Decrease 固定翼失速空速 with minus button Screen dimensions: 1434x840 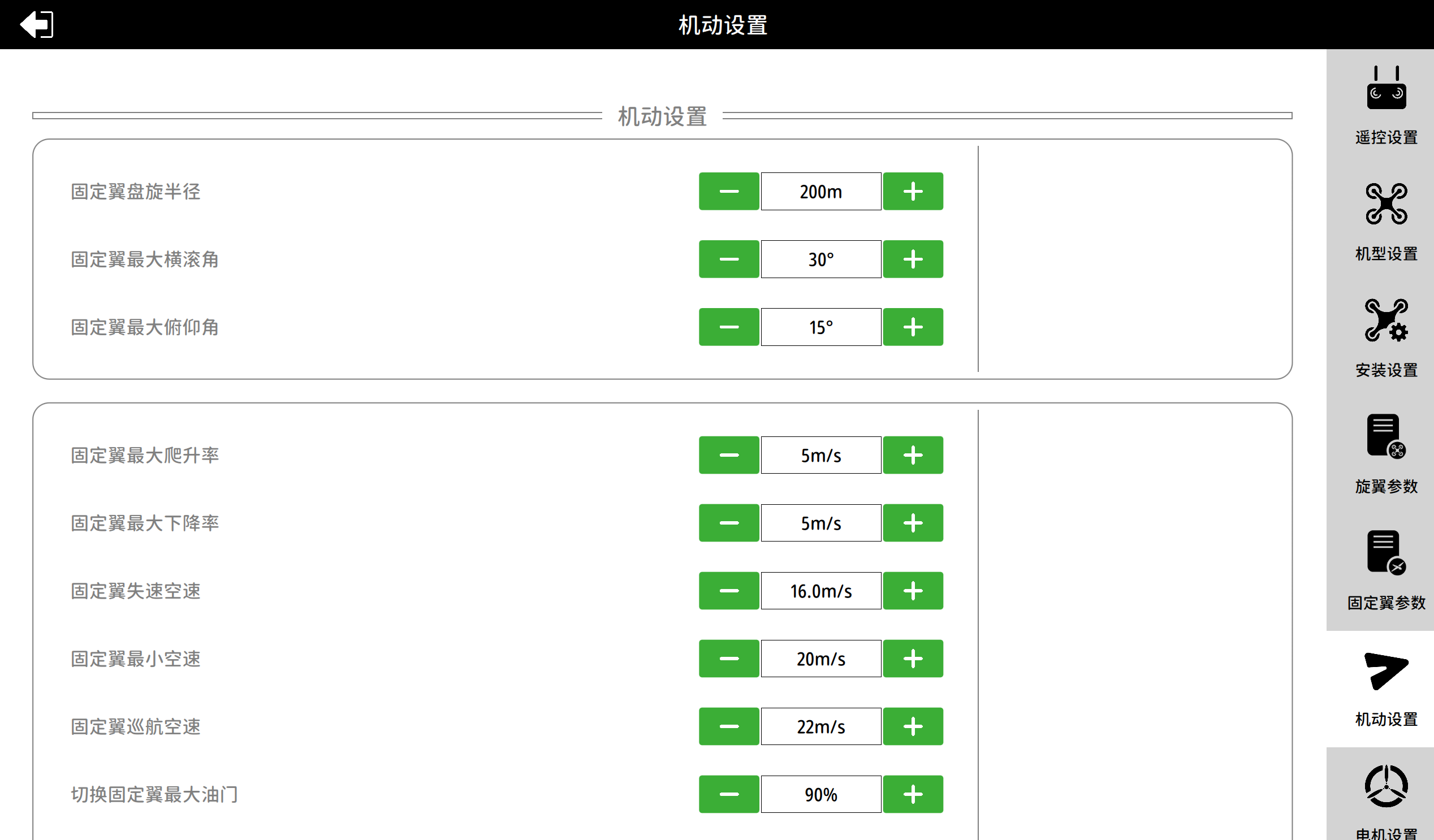coord(729,591)
